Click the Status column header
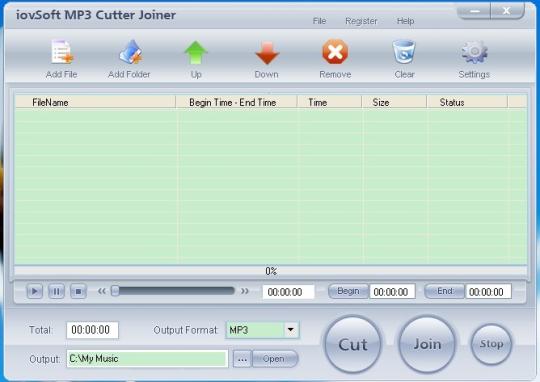Screen dimensions: 540x382 tap(467, 102)
